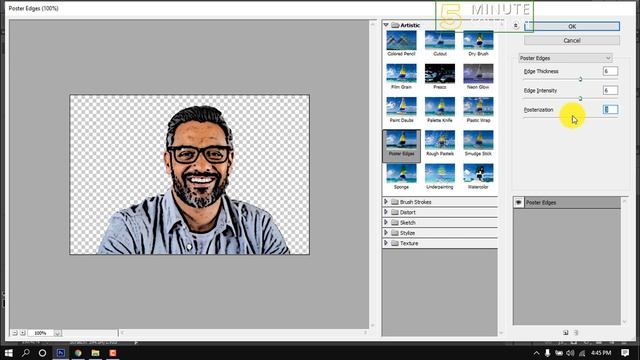Apply the Plastic Wrap filter thumbnail
This screenshot has height=360, width=640.
478,107
